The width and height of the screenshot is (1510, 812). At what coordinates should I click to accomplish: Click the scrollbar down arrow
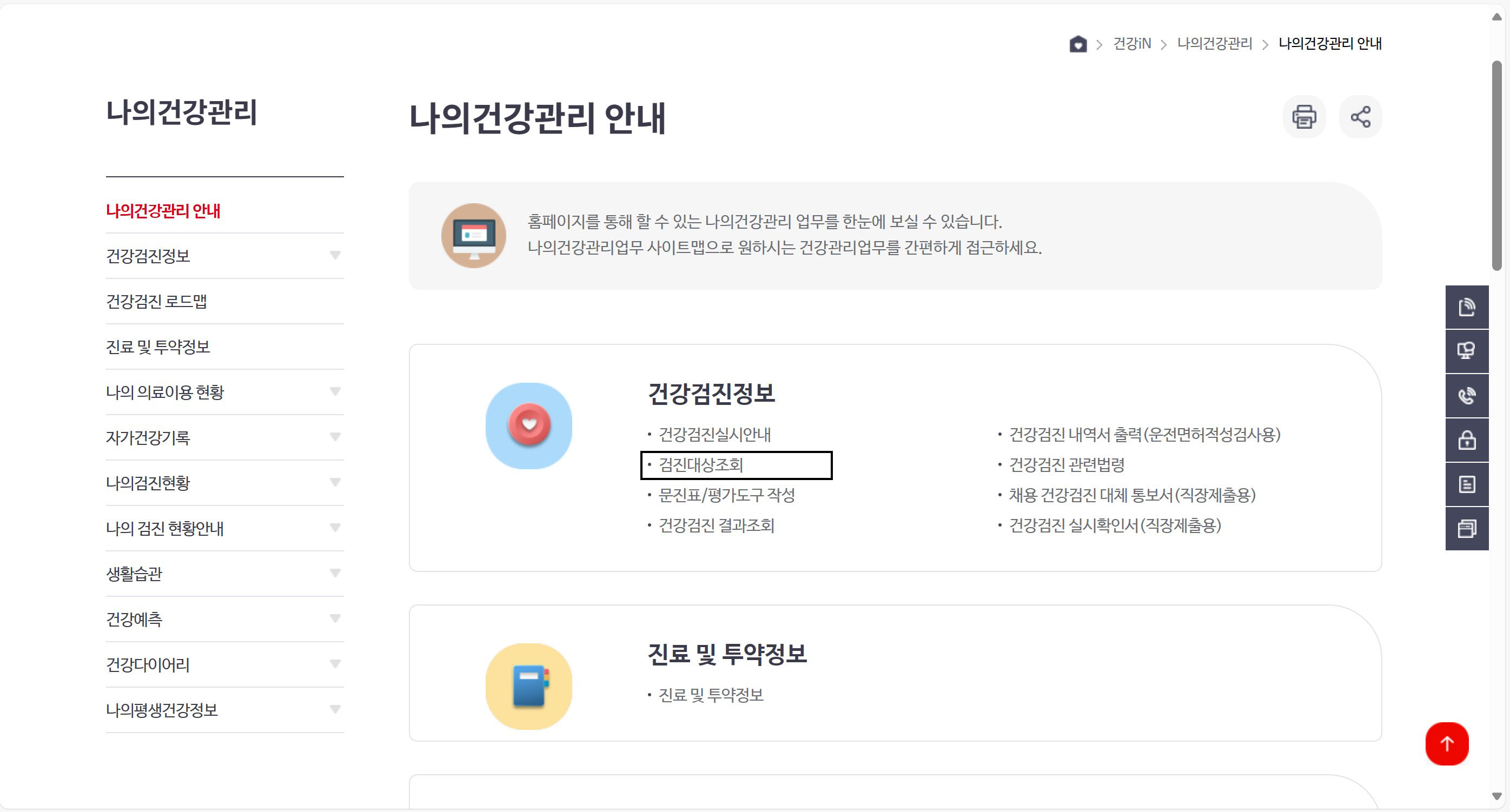(1496, 797)
